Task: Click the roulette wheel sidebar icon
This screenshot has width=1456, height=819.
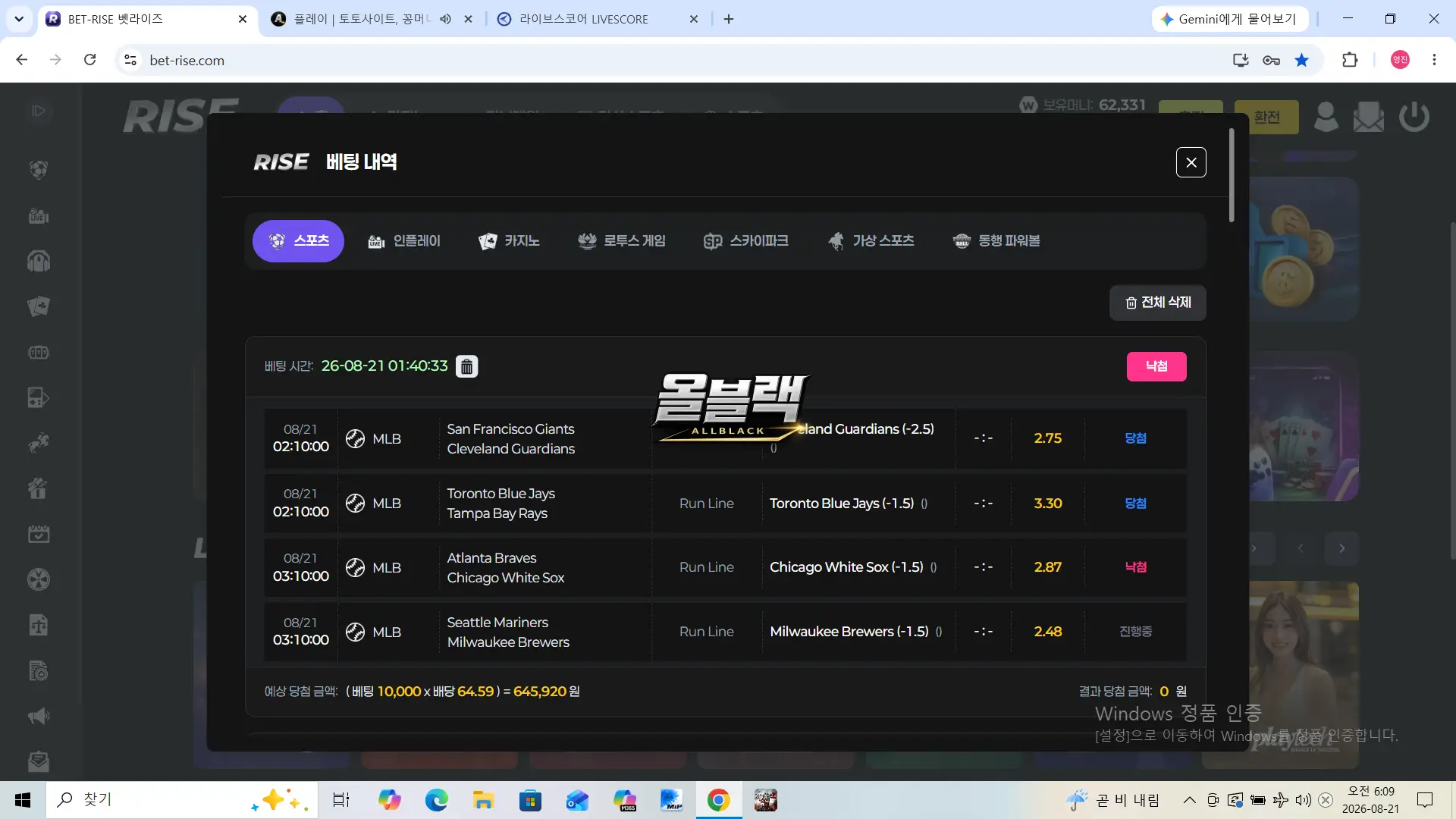Action: [x=39, y=579]
